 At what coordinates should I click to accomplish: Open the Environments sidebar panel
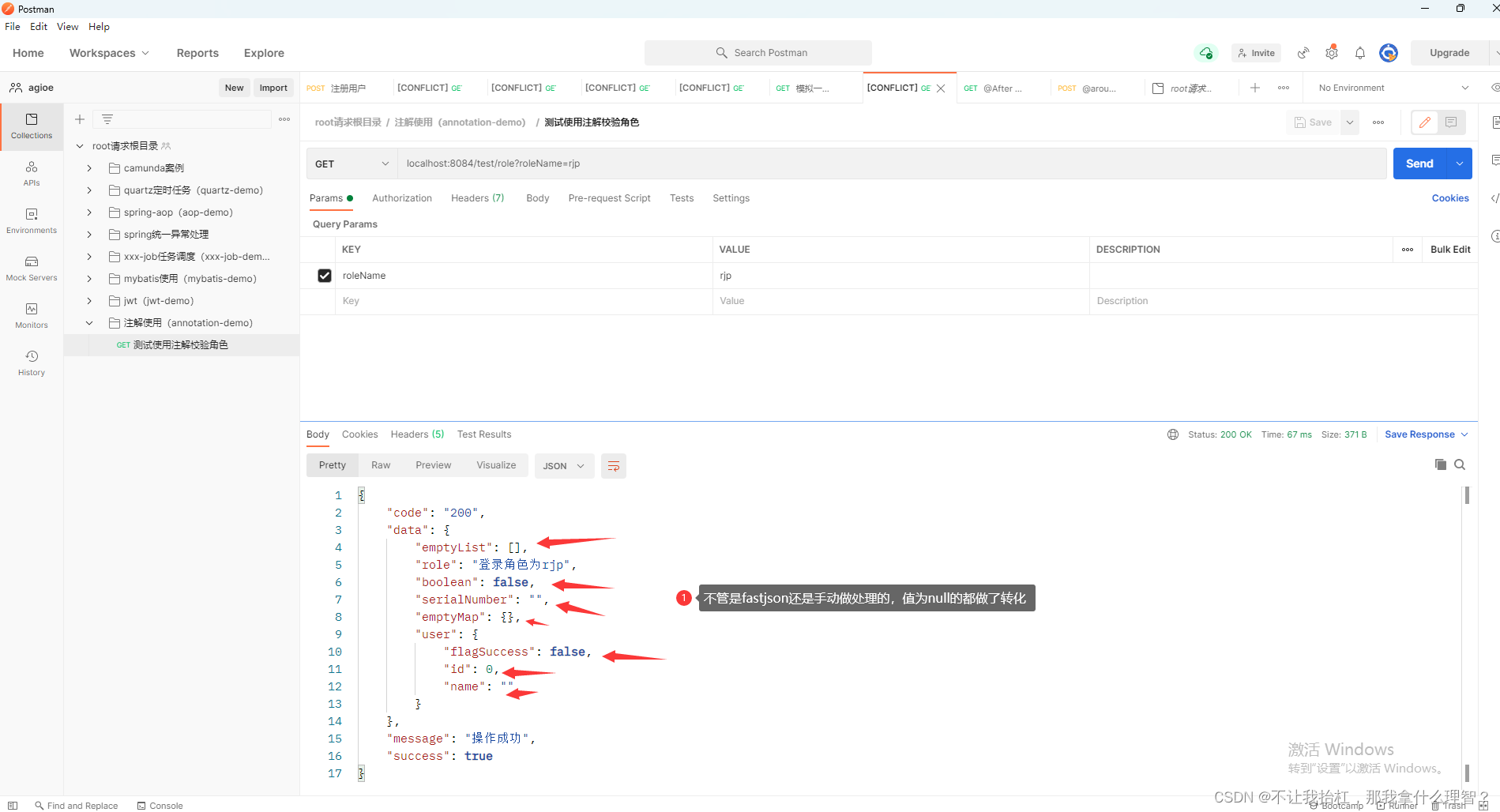point(31,220)
